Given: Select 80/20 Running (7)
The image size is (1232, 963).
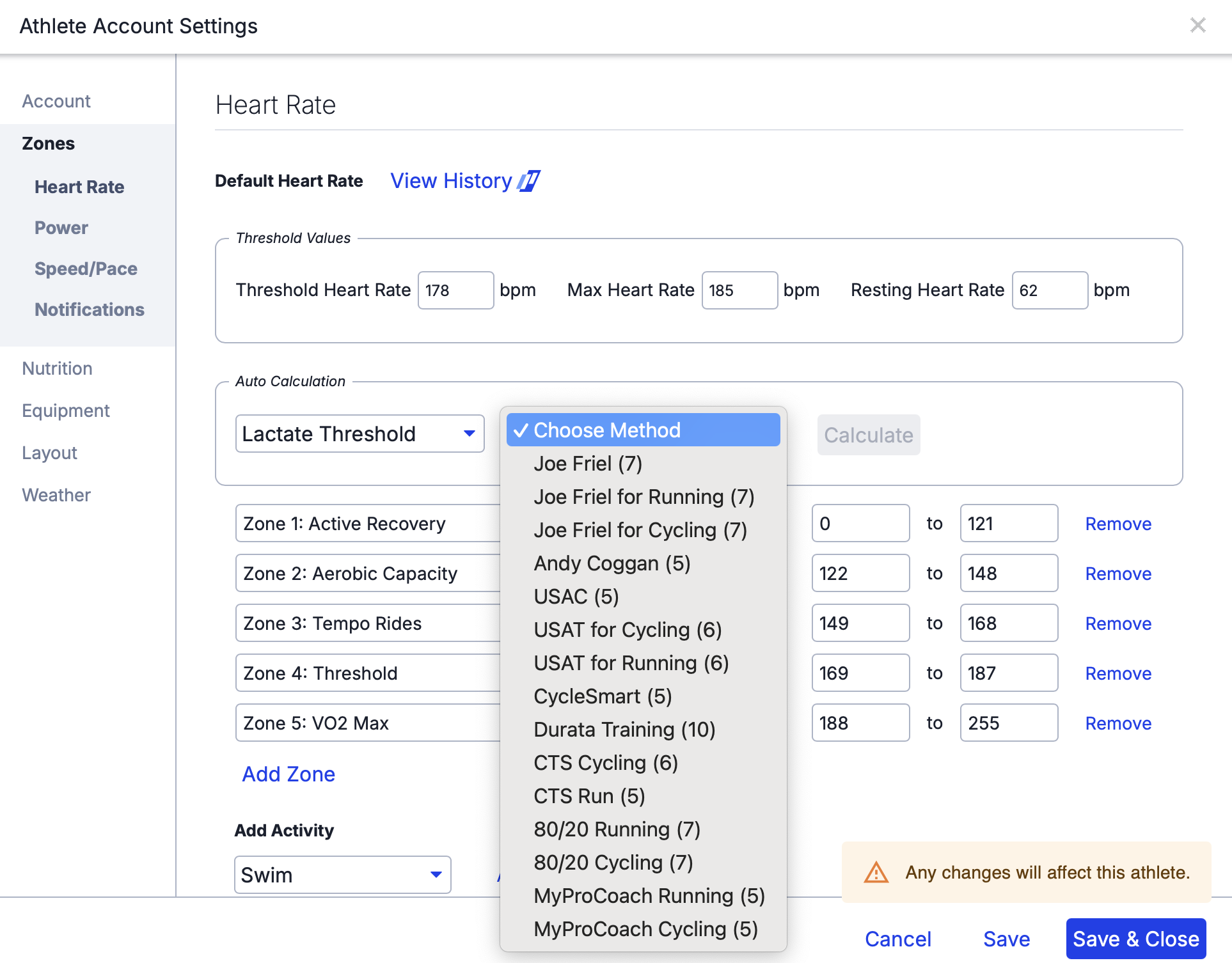Looking at the screenshot, I should point(643,829).
